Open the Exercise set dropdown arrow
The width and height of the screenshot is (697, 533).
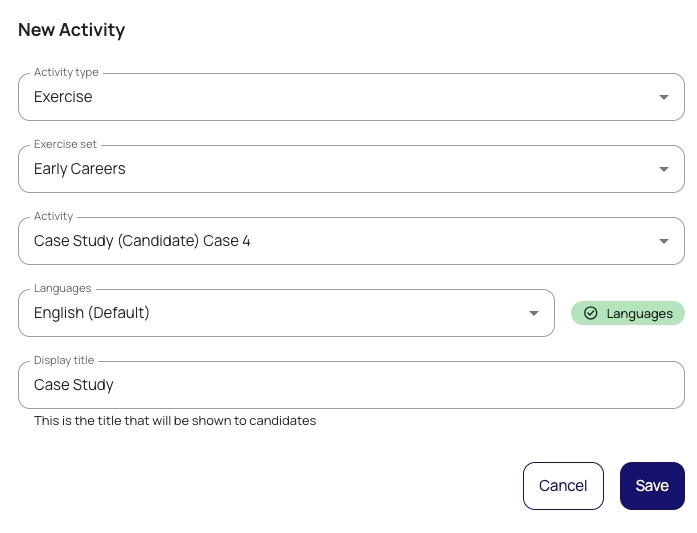point(664,169)
